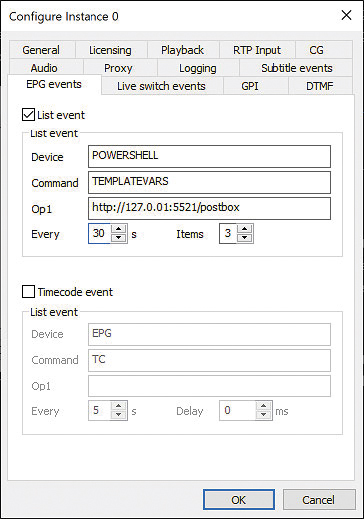Screen dimensions: 364x519
Task: Open the Licensing tab
Action: click(x=111, y=50)
